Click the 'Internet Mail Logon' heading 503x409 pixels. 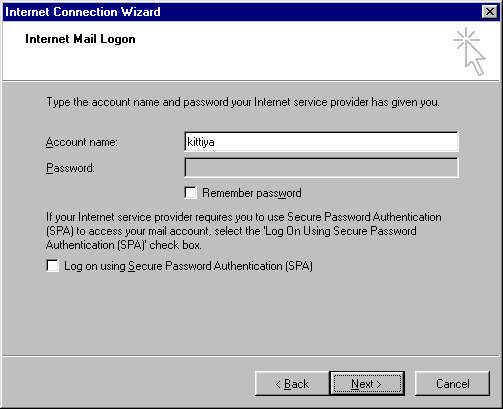coord(80,39)
